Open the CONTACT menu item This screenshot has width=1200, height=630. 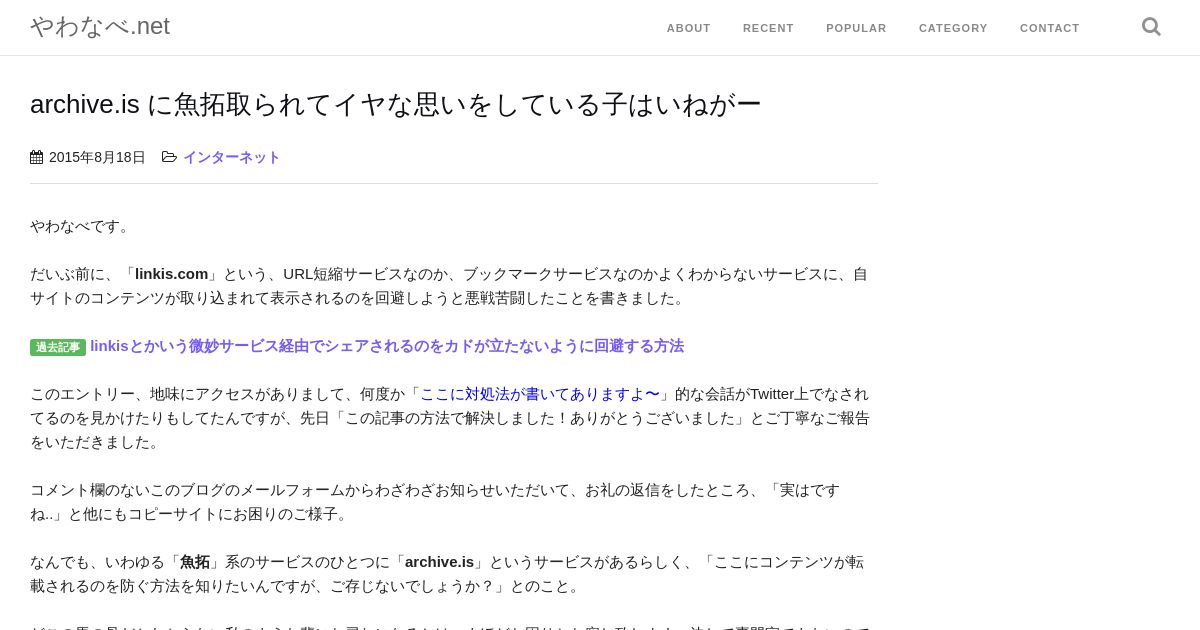(1050, 28)
